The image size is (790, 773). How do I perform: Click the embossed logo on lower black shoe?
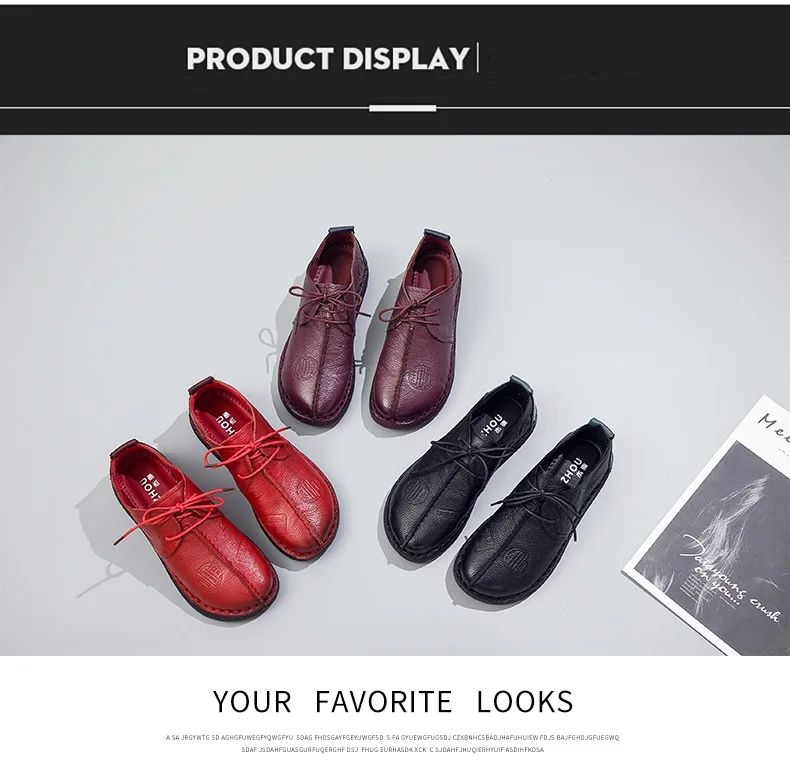(514, 557)
